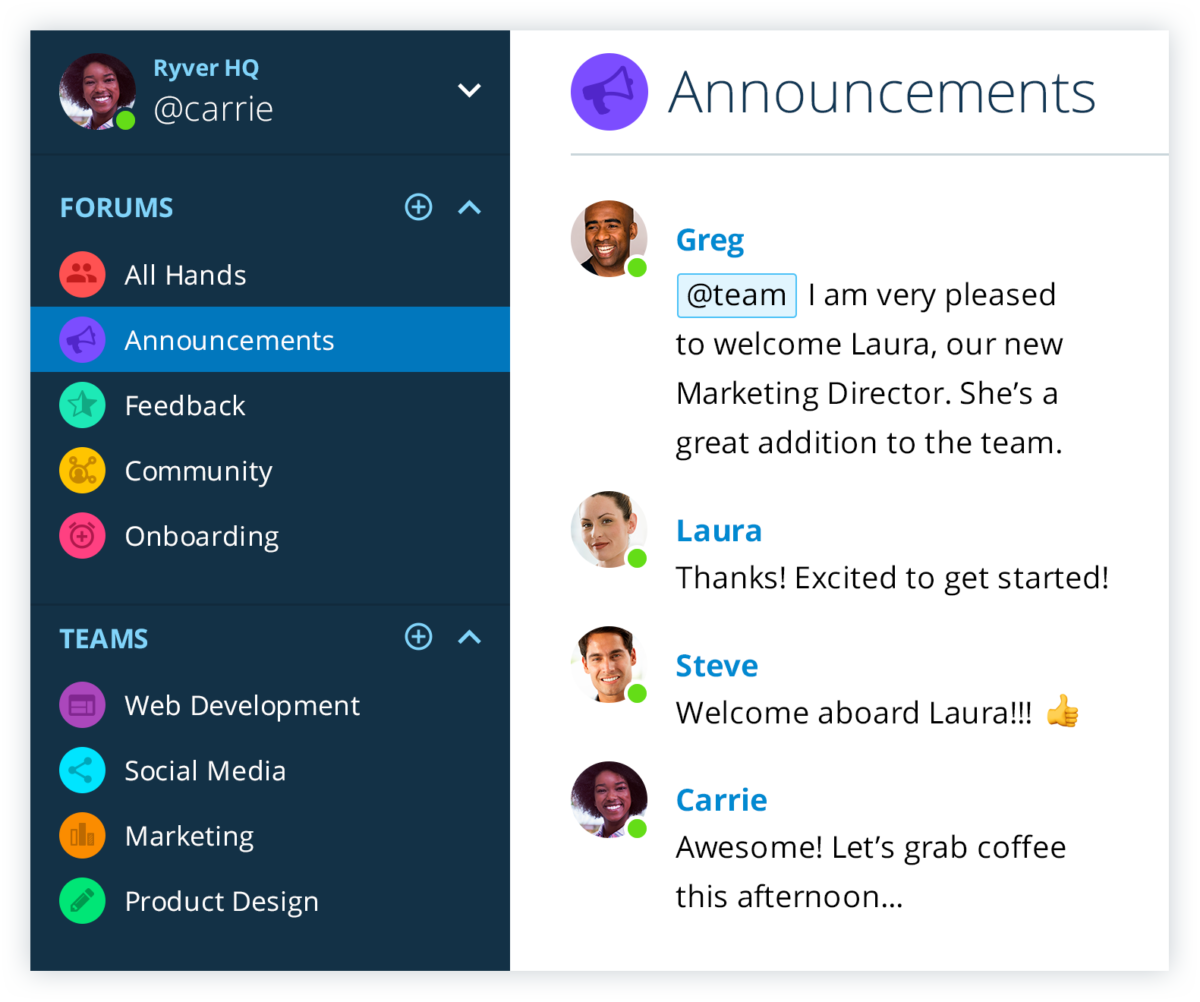This screenshot has width=1200, height=1002.
Task: Select the Onboarding forum
Action: 201,536
